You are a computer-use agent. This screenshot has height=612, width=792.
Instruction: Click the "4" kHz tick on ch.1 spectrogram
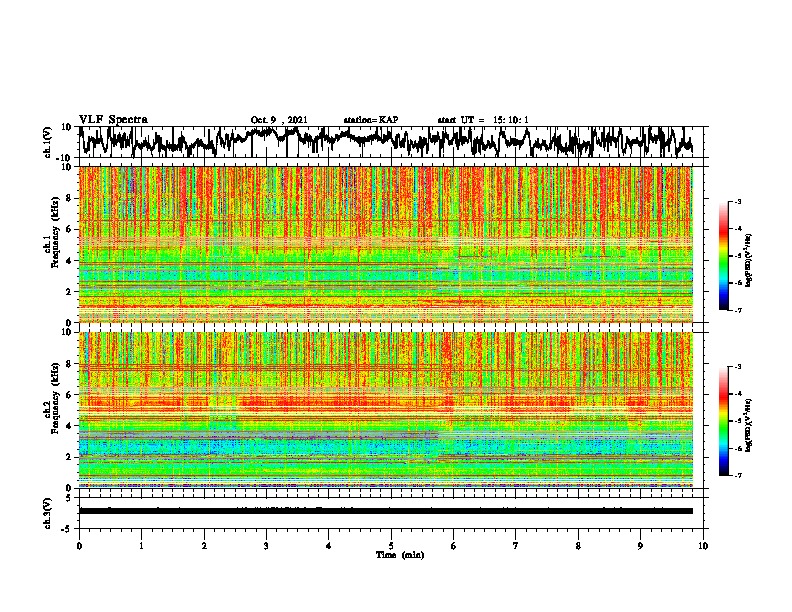pyautogui.click(x=69, y=261)
